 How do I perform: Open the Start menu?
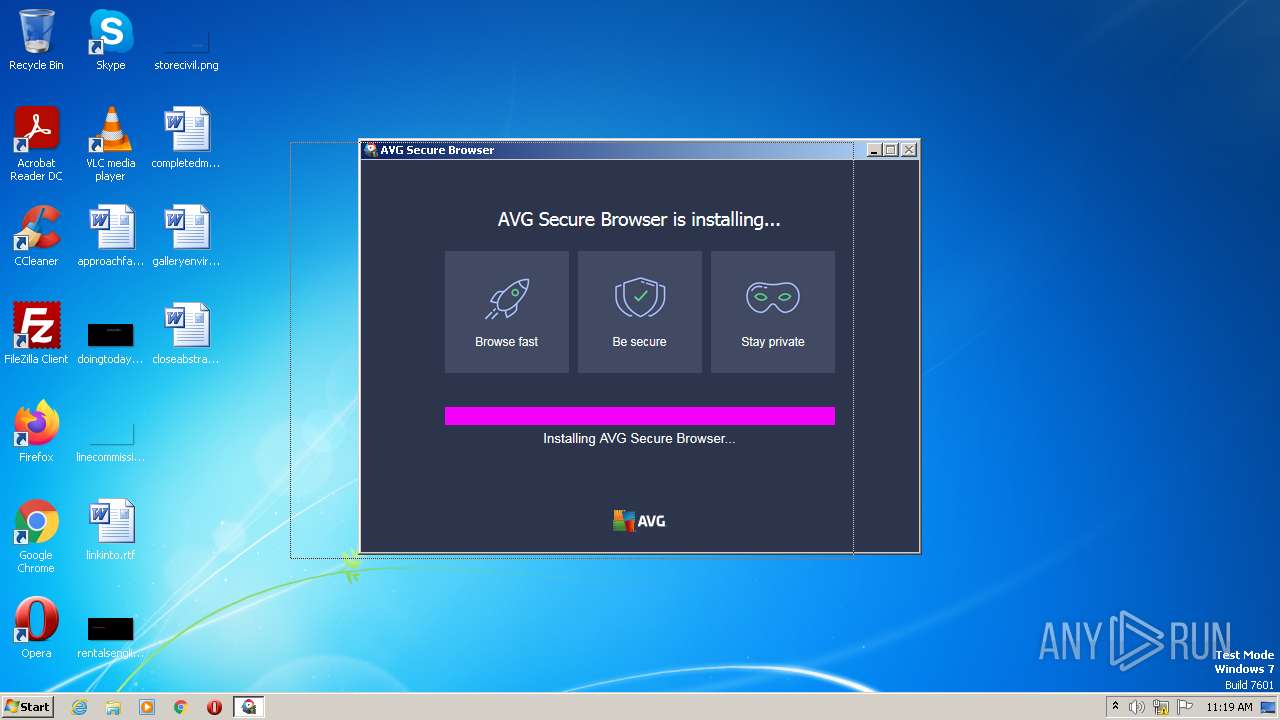pyautogui.click(x=27, y=707)
